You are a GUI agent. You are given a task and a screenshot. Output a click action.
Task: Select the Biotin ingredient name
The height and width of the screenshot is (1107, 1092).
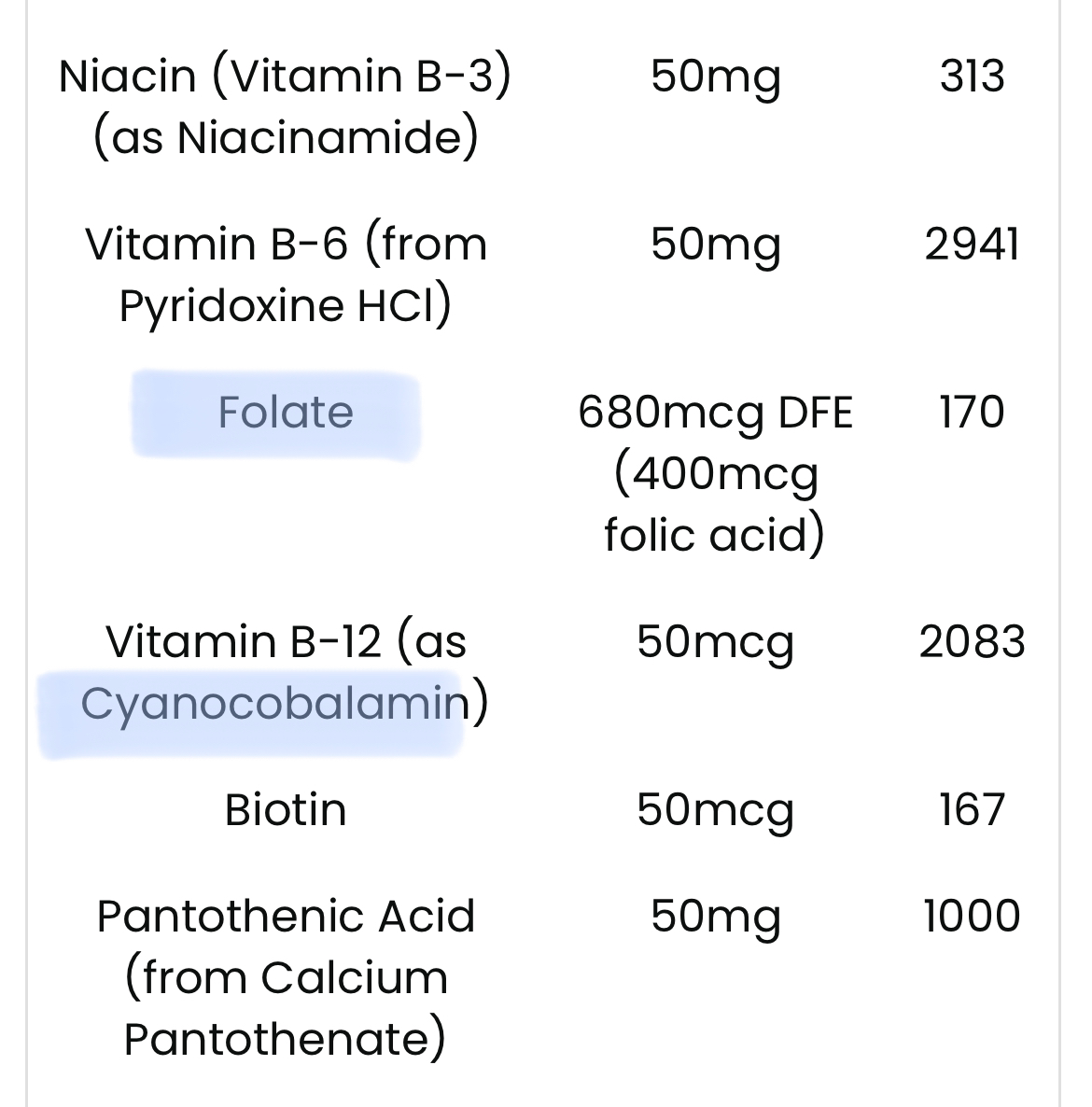(x=286, y=810)
